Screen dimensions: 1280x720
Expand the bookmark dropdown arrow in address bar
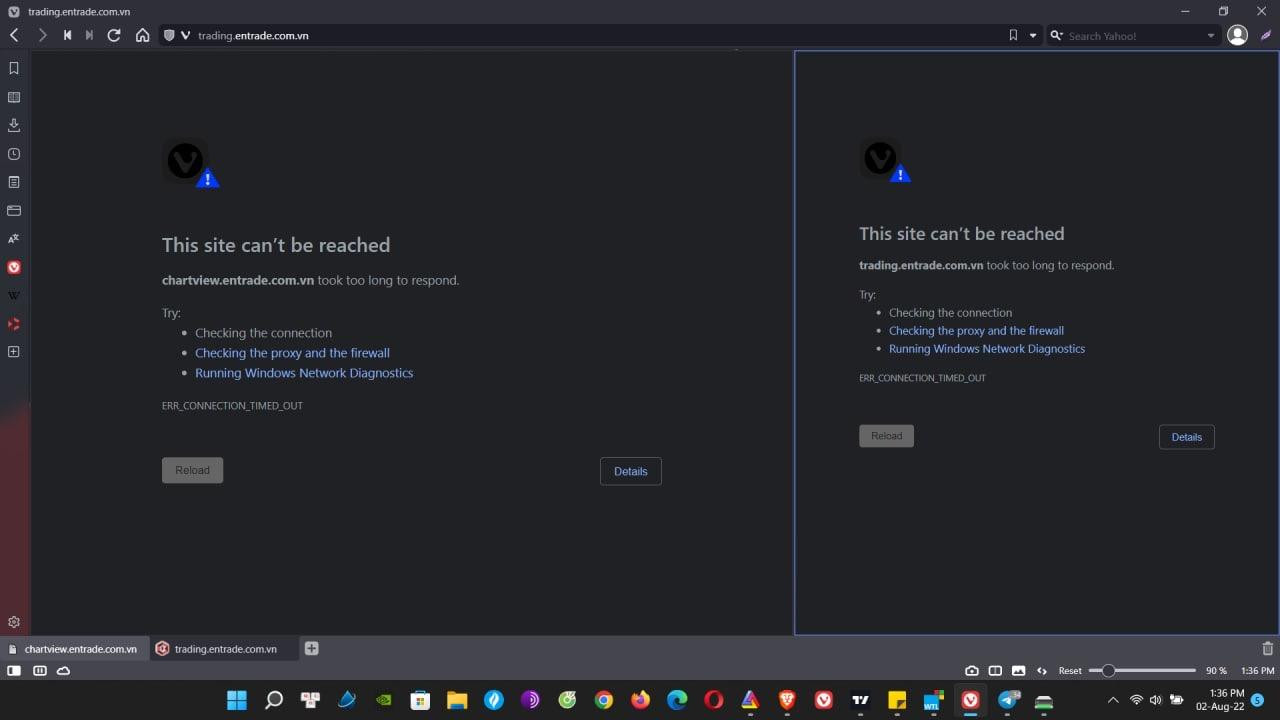click(1033, 36)
